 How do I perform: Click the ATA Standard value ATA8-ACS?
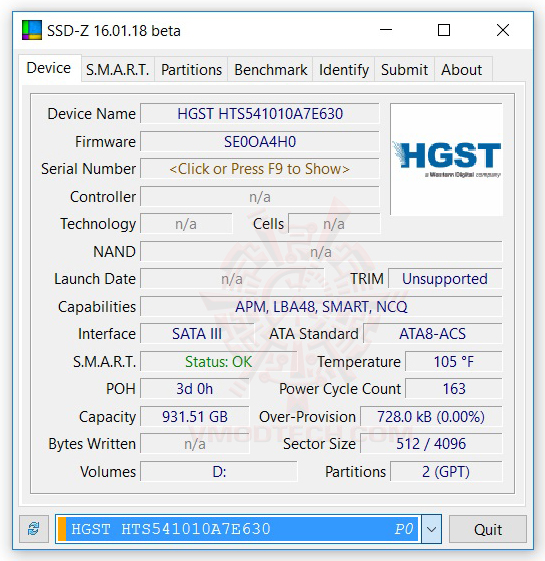point(433,334)
